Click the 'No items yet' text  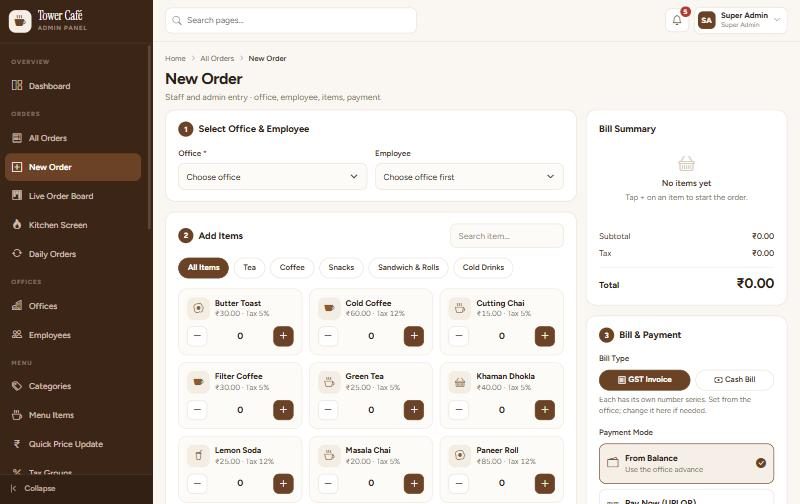[686, 183]
